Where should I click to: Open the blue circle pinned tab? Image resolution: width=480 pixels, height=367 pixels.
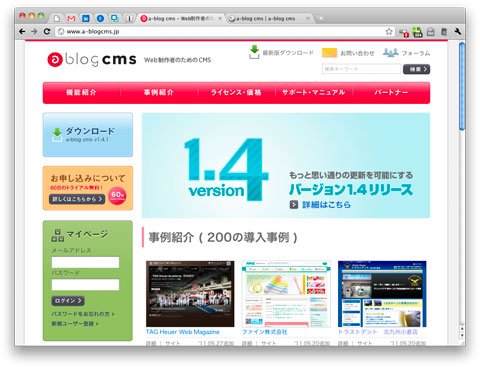coord(100,18)
